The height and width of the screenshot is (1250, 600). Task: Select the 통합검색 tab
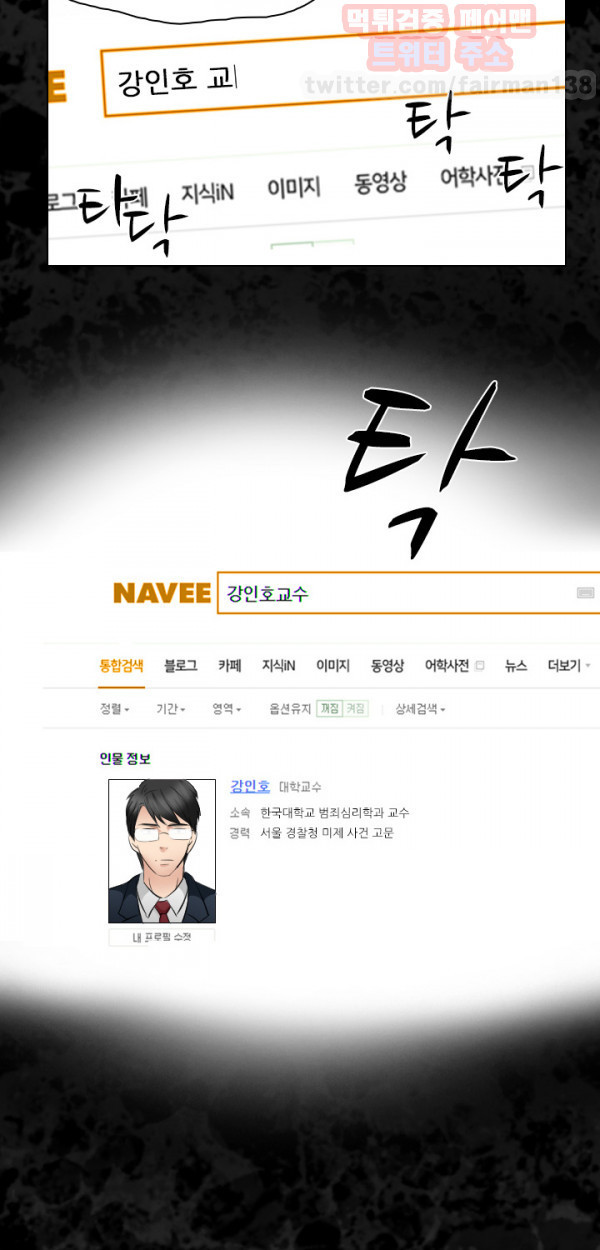[x=122, y=666]
